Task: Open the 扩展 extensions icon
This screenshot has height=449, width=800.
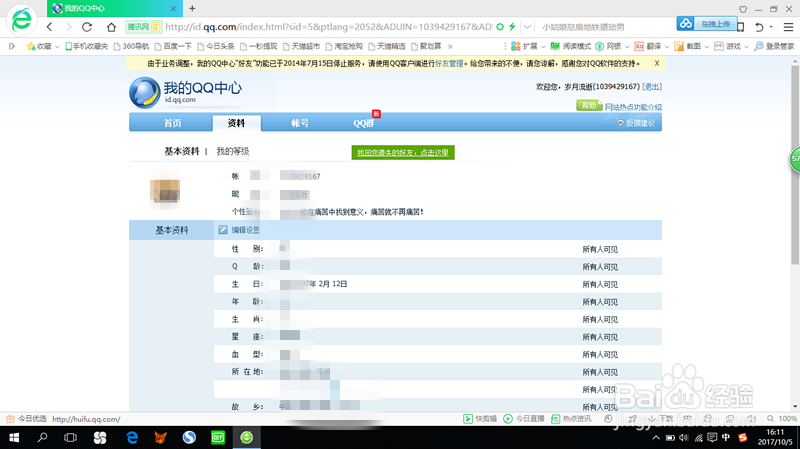Action: (516, 46)
